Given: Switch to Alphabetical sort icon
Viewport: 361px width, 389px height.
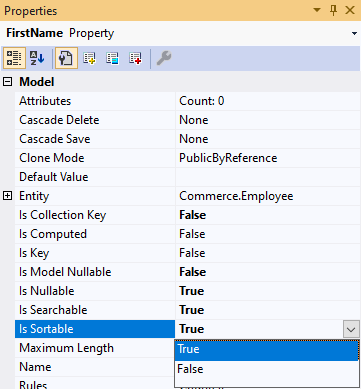Looking at the screenshot, I should coord(37,58).
